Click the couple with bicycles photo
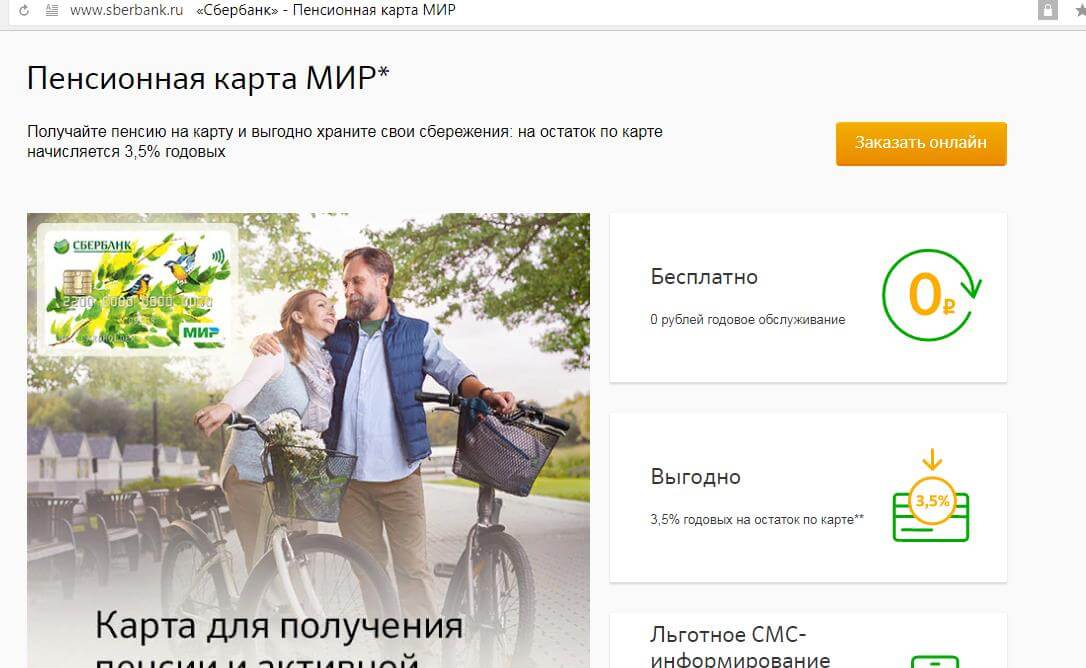Viewport: 1086px width, 668px height. (308, 440)
